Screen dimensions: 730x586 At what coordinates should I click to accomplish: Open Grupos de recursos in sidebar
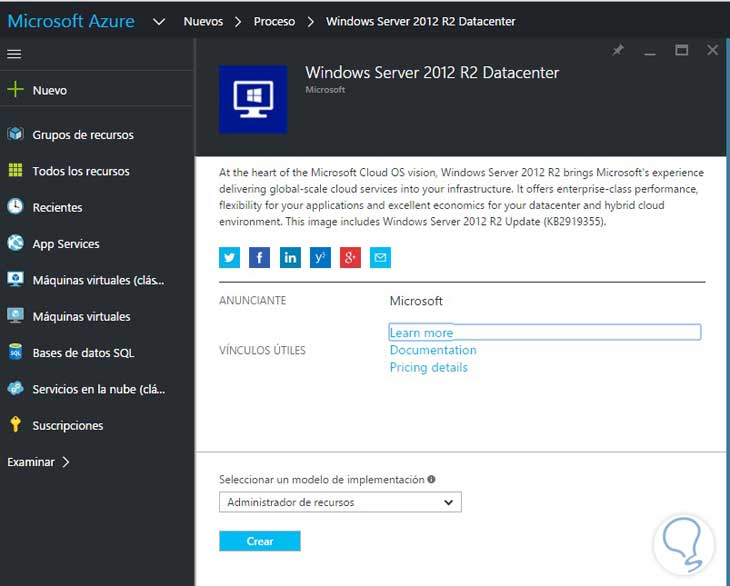tap(82, 135)
